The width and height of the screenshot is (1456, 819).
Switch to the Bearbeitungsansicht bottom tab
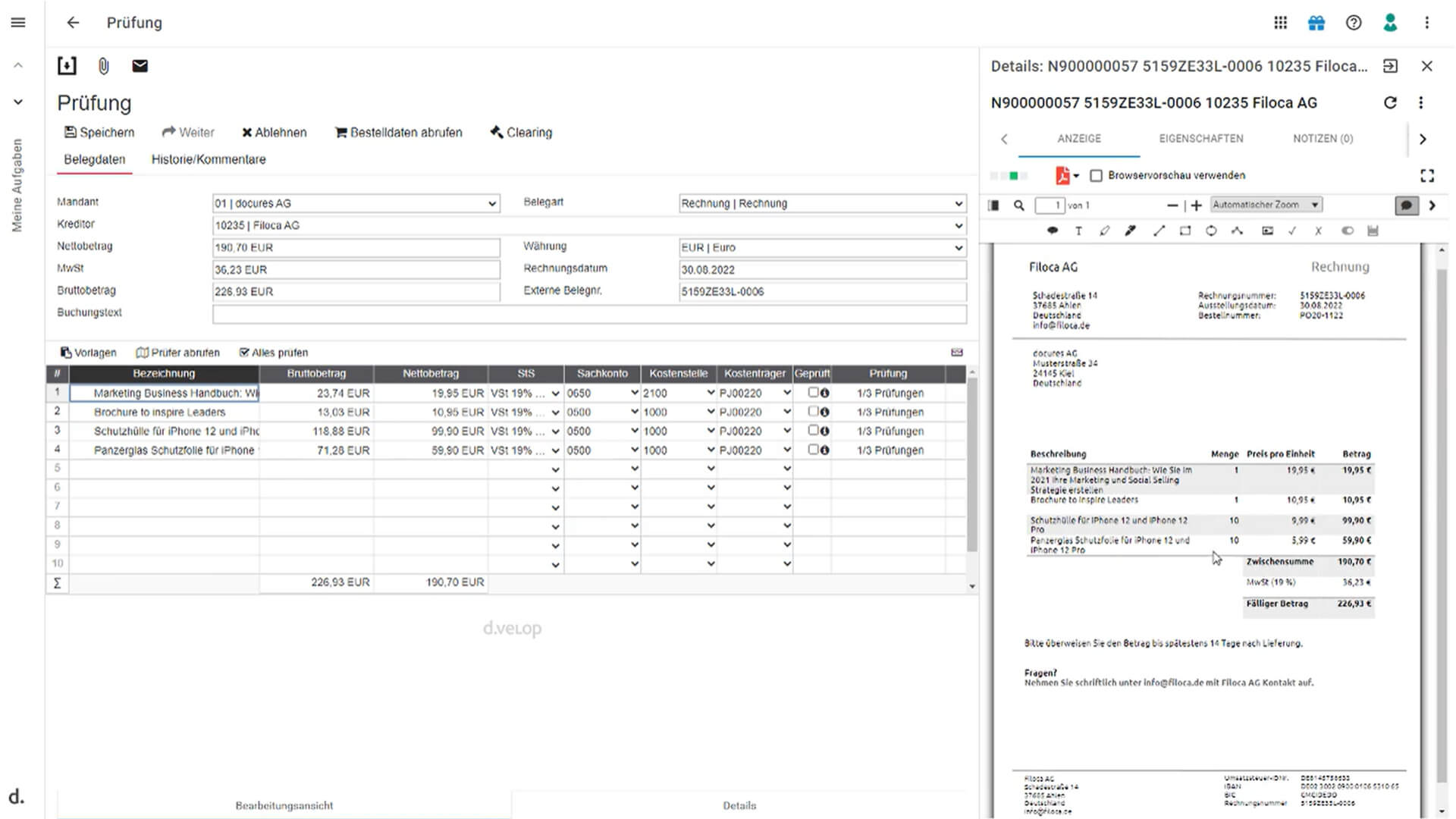(x=284, y=805)
